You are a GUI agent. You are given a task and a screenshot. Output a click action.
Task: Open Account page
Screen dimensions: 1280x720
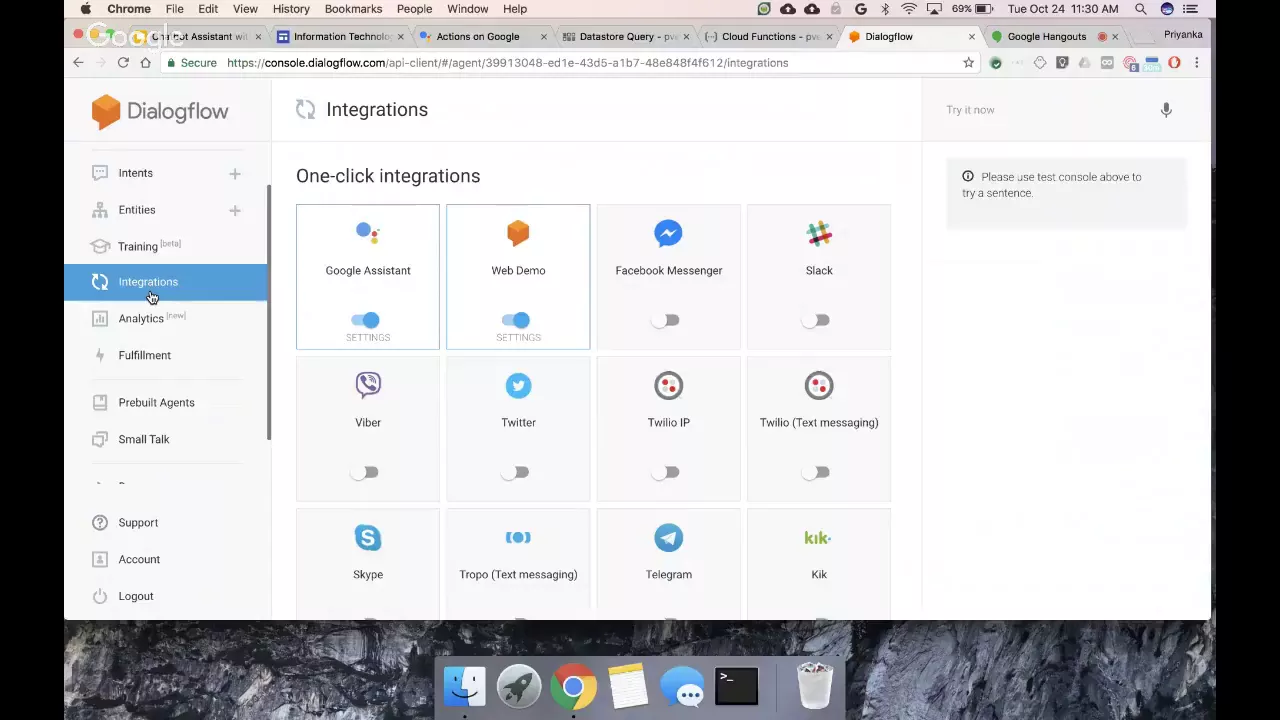coord(139,559)
